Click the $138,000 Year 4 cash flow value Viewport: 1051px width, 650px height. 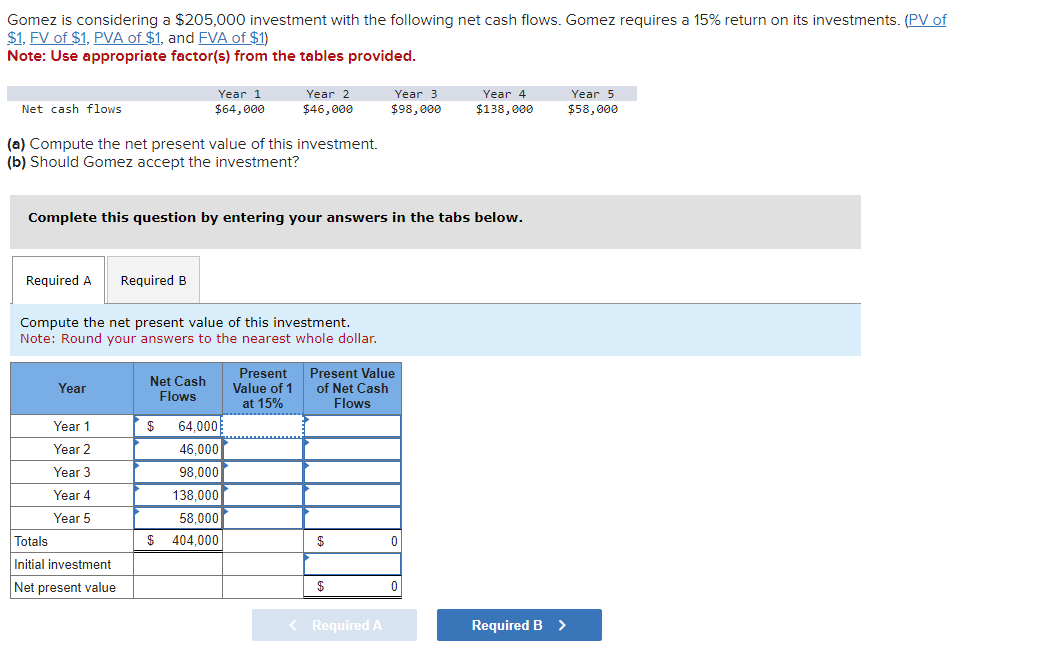pos(505,109)
